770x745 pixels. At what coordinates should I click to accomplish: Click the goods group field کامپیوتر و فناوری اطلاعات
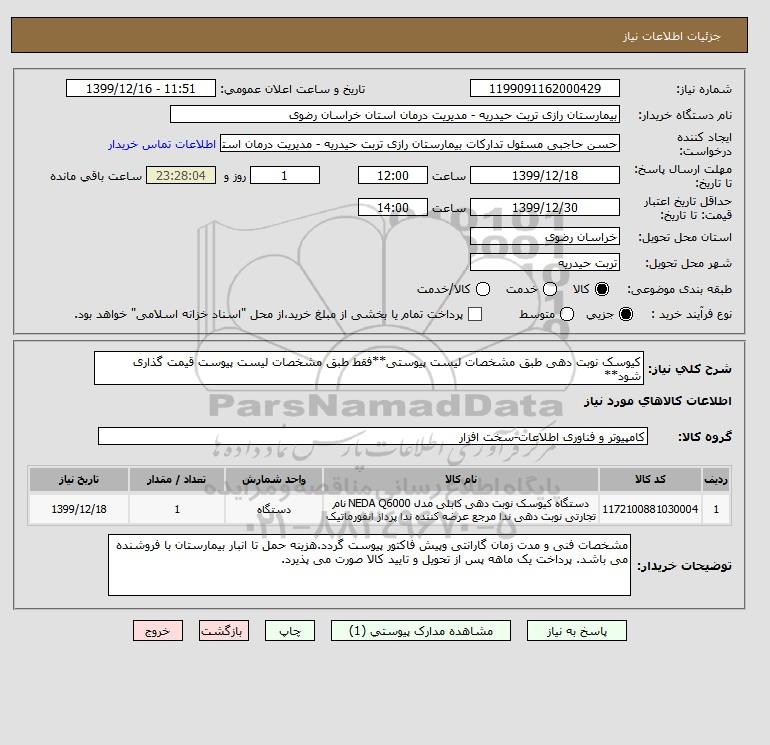pos(373,436)
